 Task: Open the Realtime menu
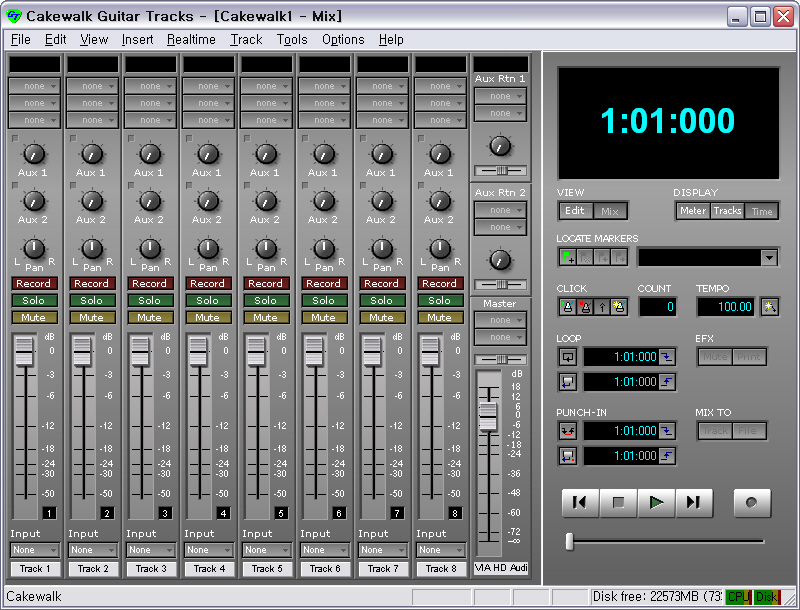tap(191, 39)
